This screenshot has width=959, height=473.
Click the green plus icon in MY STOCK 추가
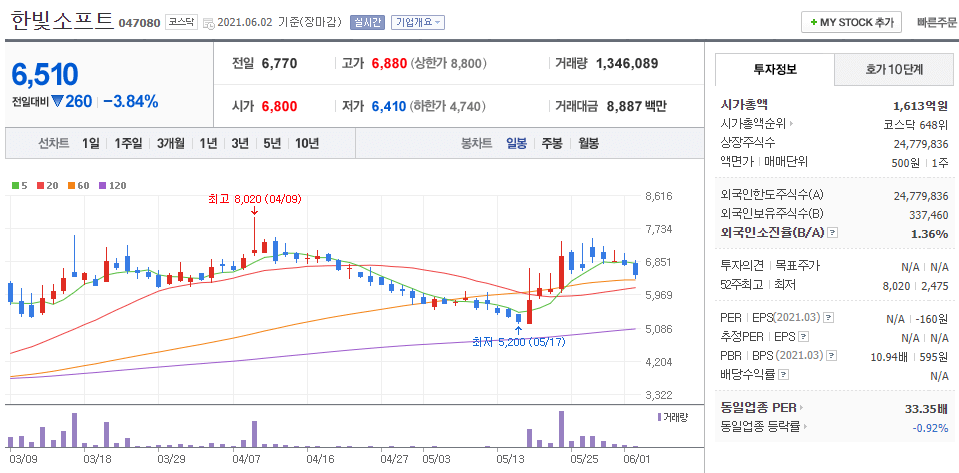pyautogui.click(x=813, y=23)
